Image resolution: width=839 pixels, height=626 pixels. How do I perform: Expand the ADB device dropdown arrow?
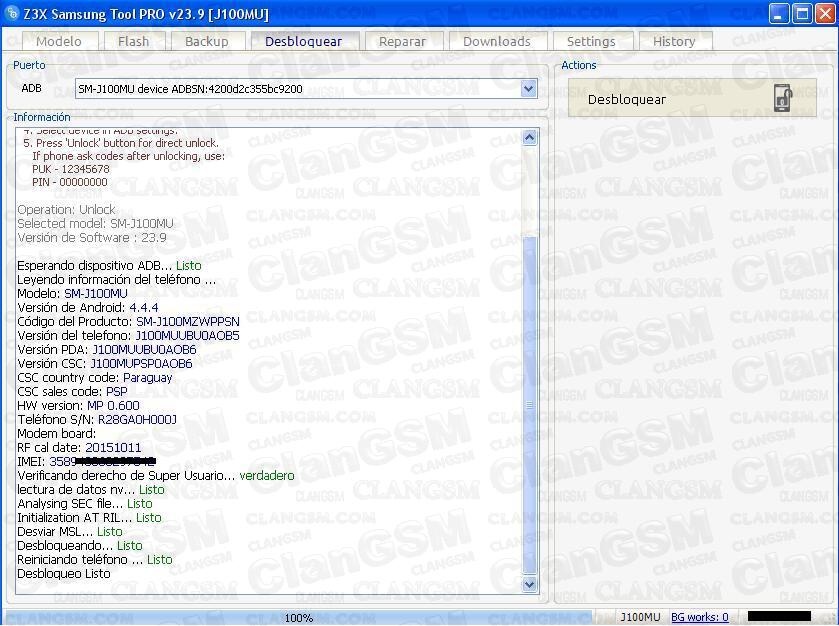tap(529, 89)
